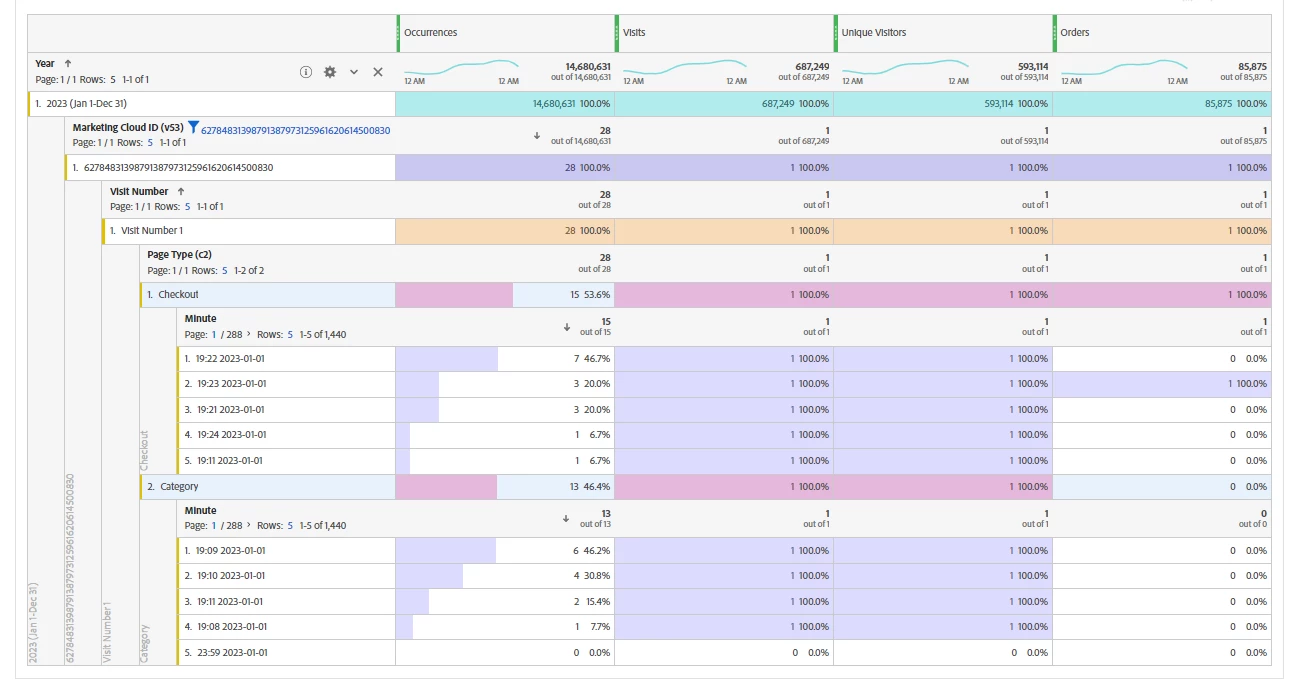This screenshot has width=1296, height=688.
Task: Select the 19:08 2023-01-01 minute row
Action: pyautogui.click(x=286, y=627)
